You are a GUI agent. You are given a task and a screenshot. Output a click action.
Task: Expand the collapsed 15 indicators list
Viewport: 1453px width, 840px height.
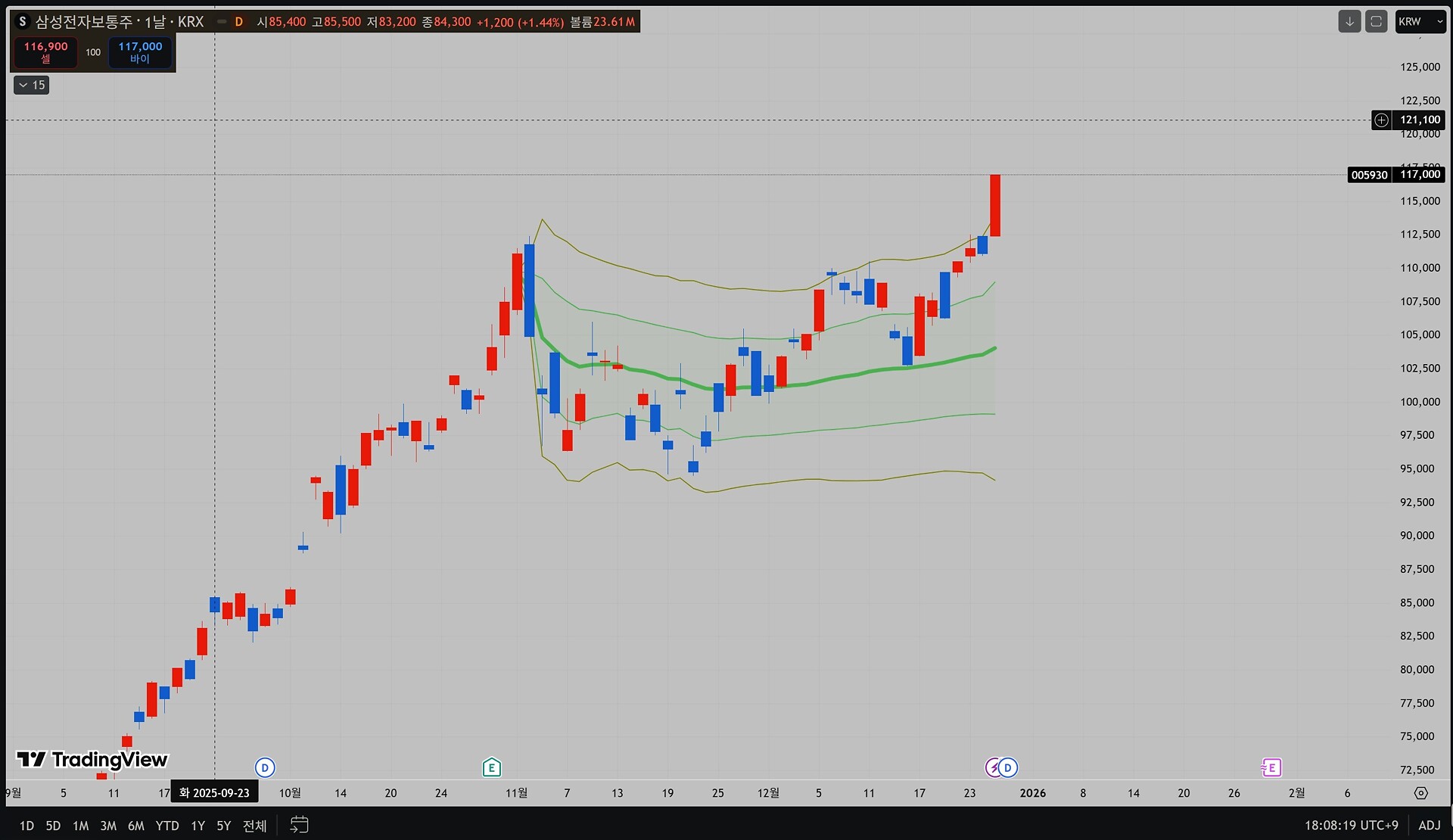click(x=32, y=85)
